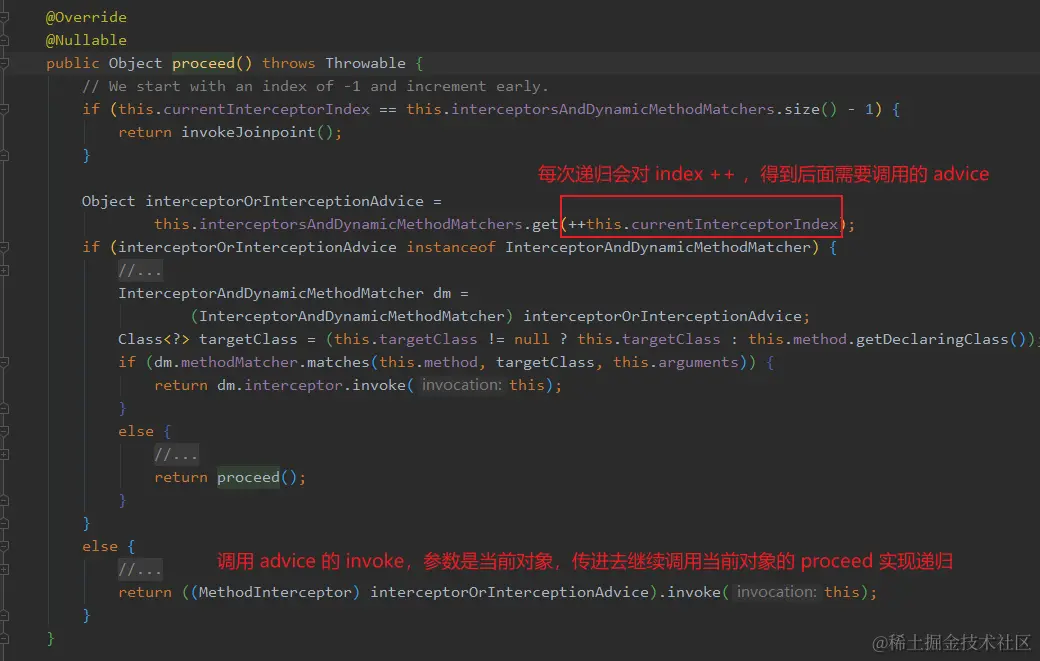Click the methodMatcher.matches method call
1040x661 pixels.
click(x=287, y=361)
